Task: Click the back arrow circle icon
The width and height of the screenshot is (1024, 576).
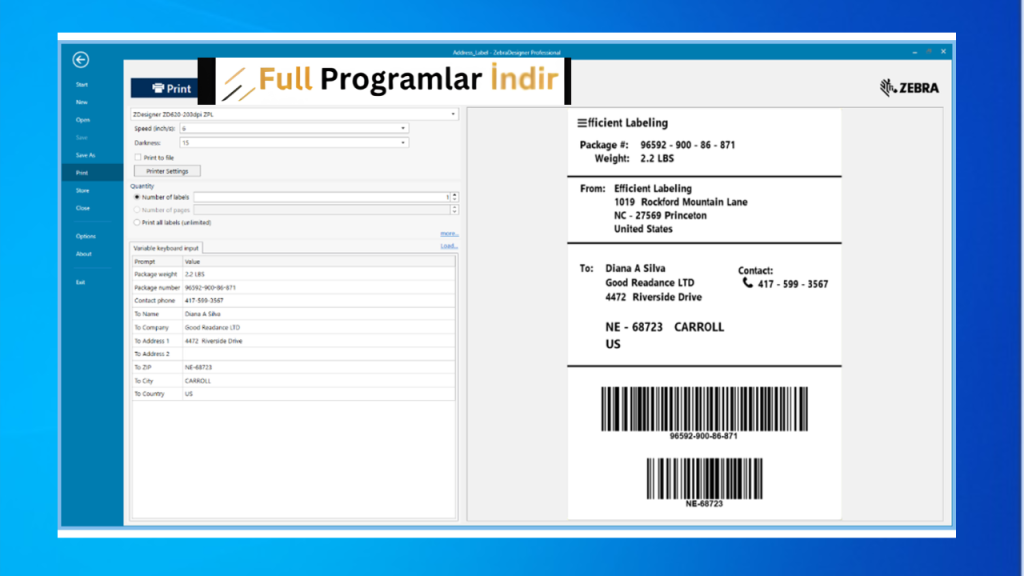Action: (x=81, y=60)
